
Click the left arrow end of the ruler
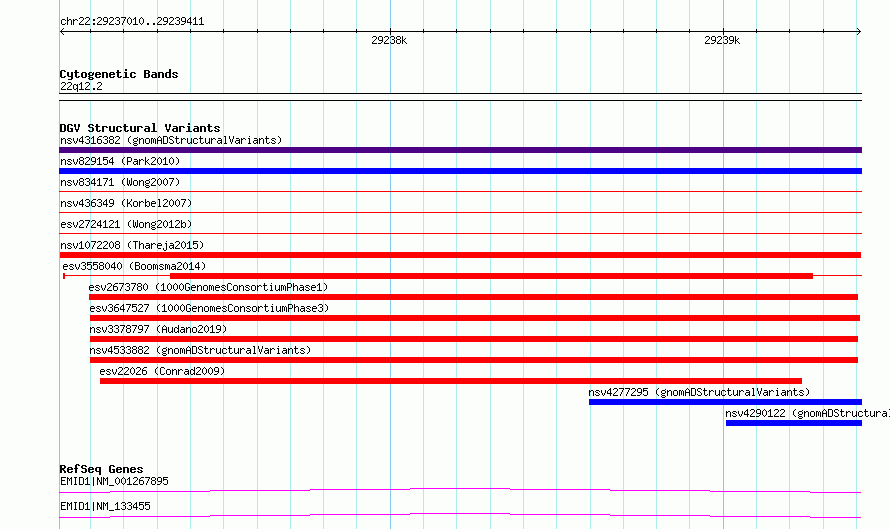coord(62,31)
